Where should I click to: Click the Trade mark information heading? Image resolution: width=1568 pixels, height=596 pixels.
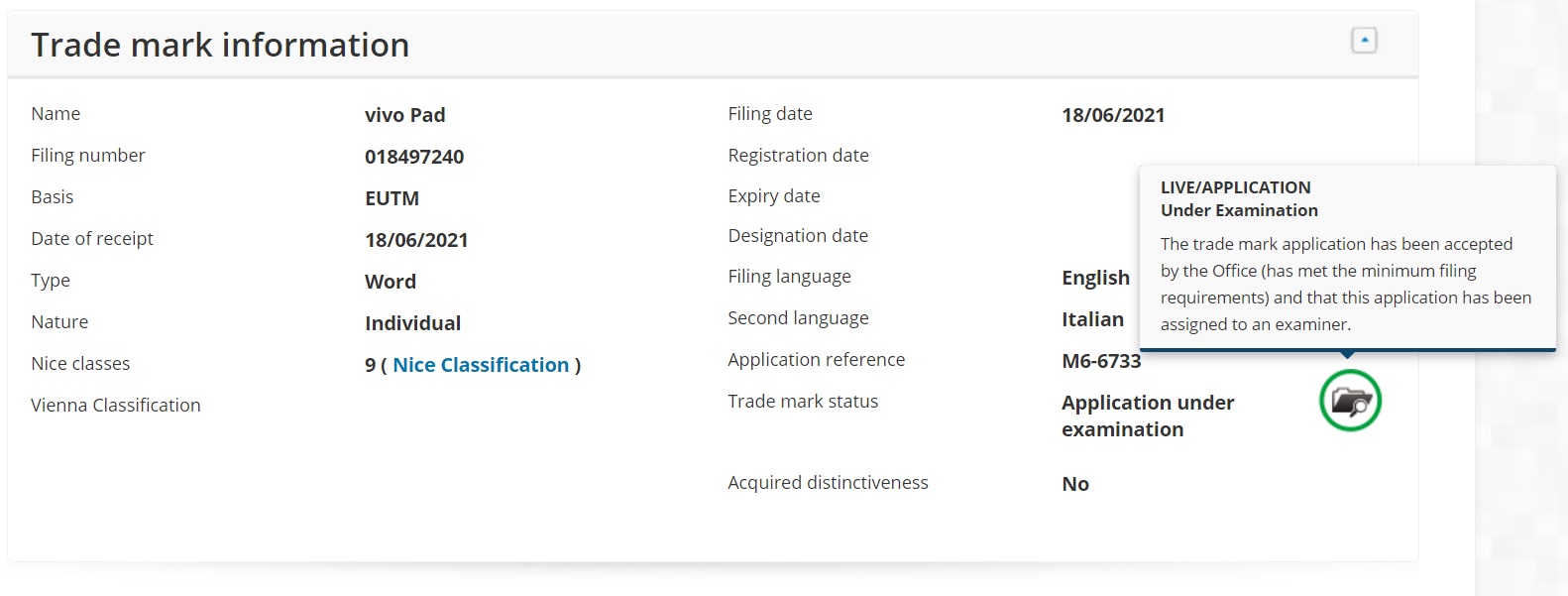[220, 45]
